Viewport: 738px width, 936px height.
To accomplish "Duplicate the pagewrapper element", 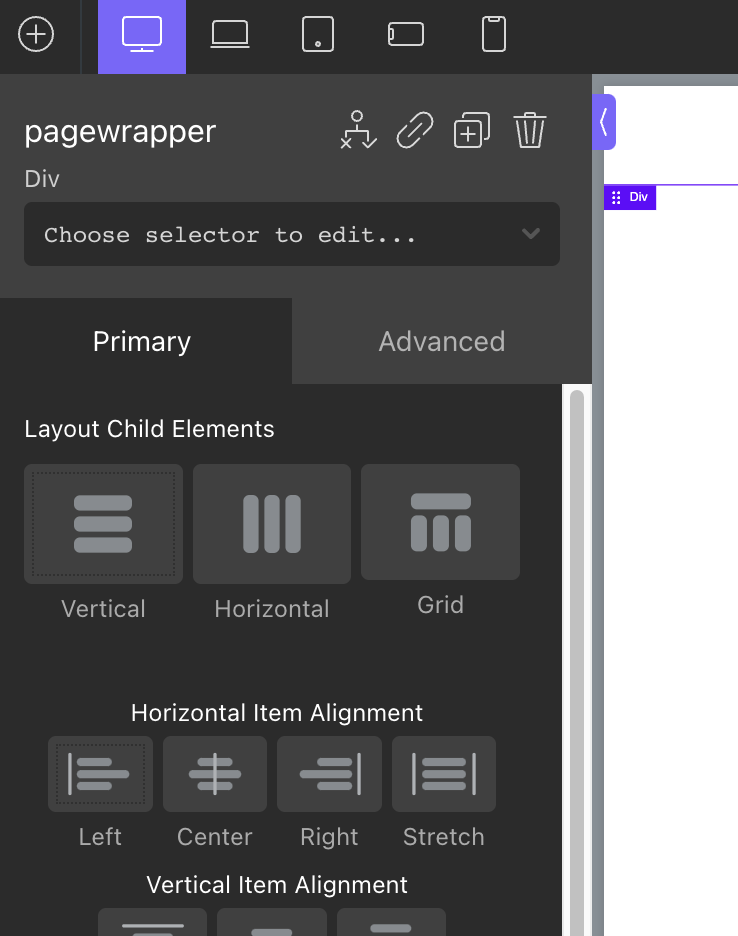I will [x=470, y=129].
